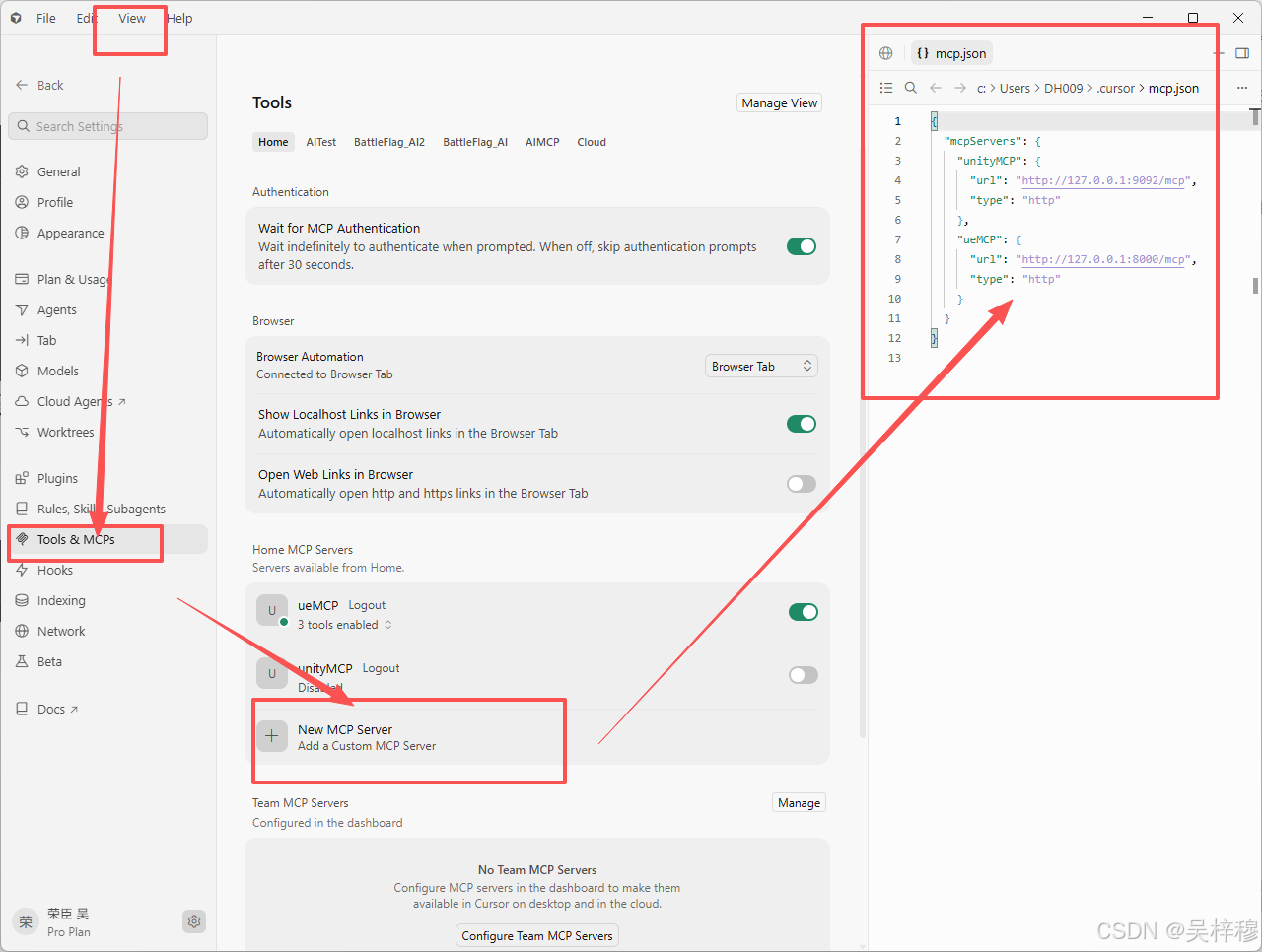This screenshot has width=1262, height=952.
Task: Go back with the editor left arrow
Action: coord(936,88)
